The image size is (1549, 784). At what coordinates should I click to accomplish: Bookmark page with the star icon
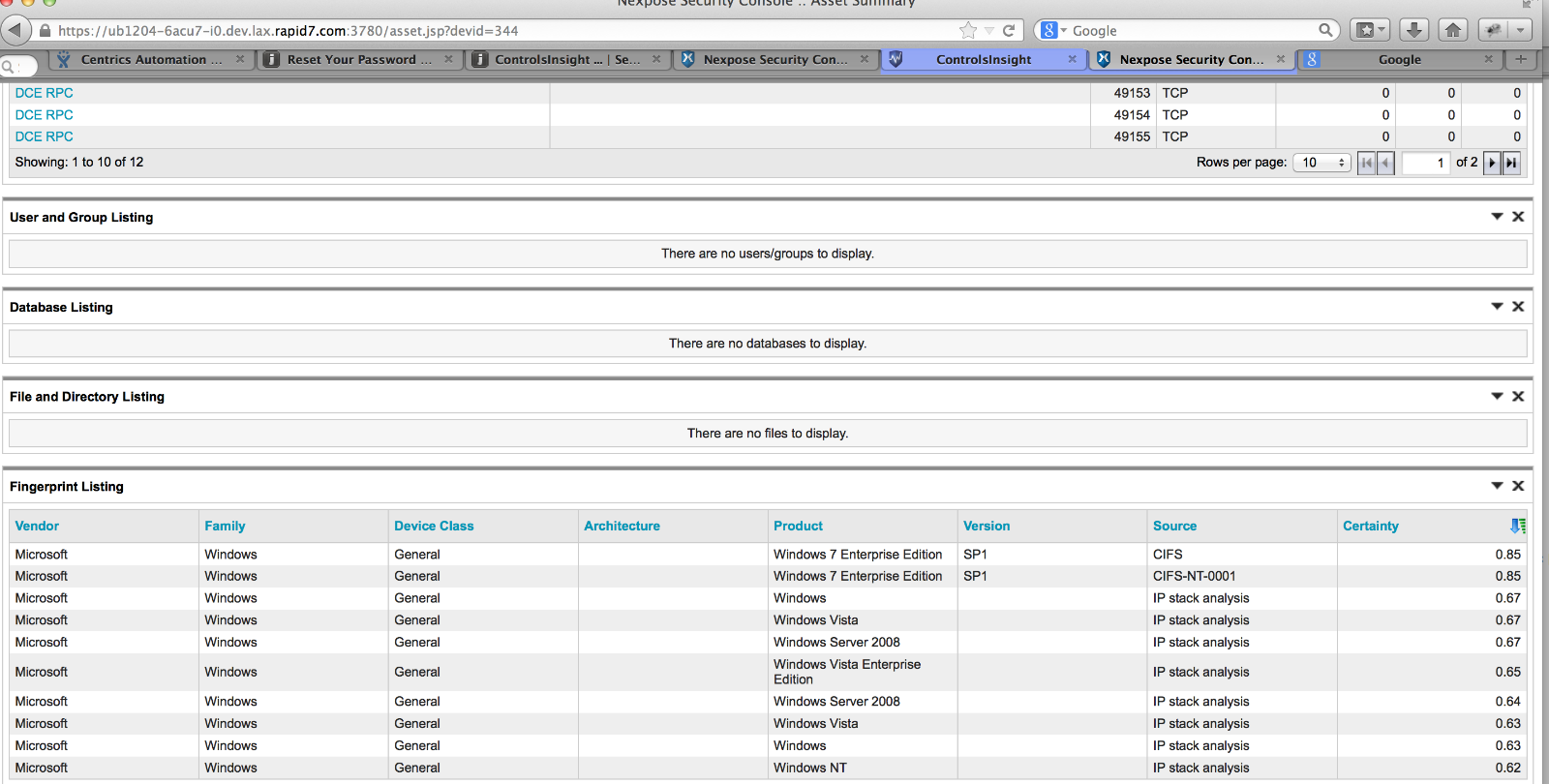coord(967,30)
